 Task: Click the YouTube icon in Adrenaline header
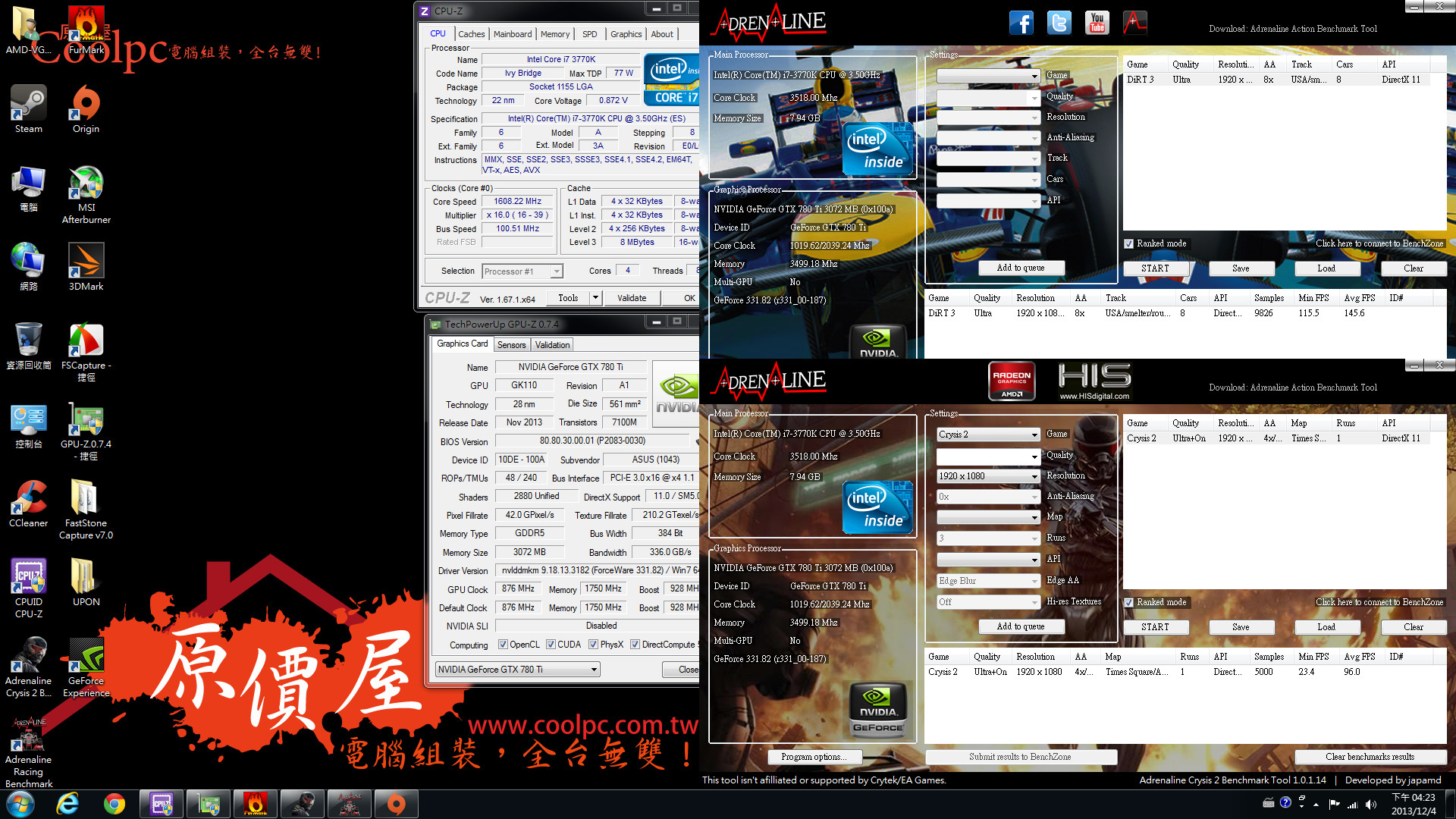point(1097,23)
